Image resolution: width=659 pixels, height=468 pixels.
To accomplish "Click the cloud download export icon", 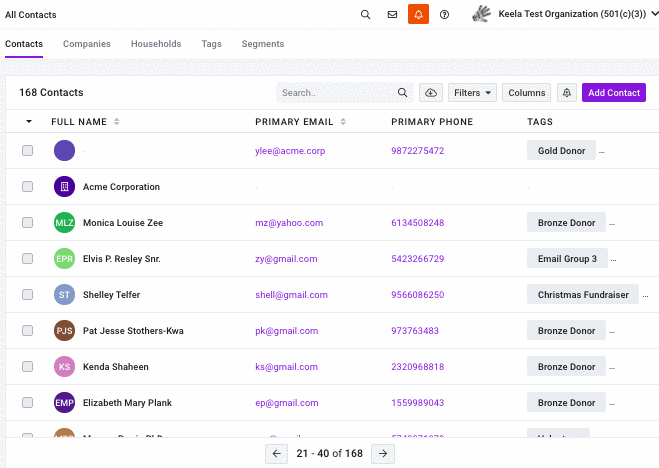I will (431, 93).
